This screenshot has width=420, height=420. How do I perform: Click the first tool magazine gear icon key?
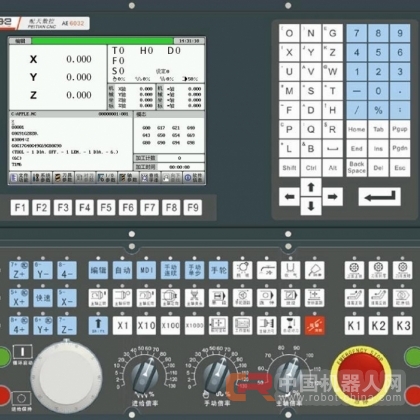pyautogui.click(x=354, y=270)
